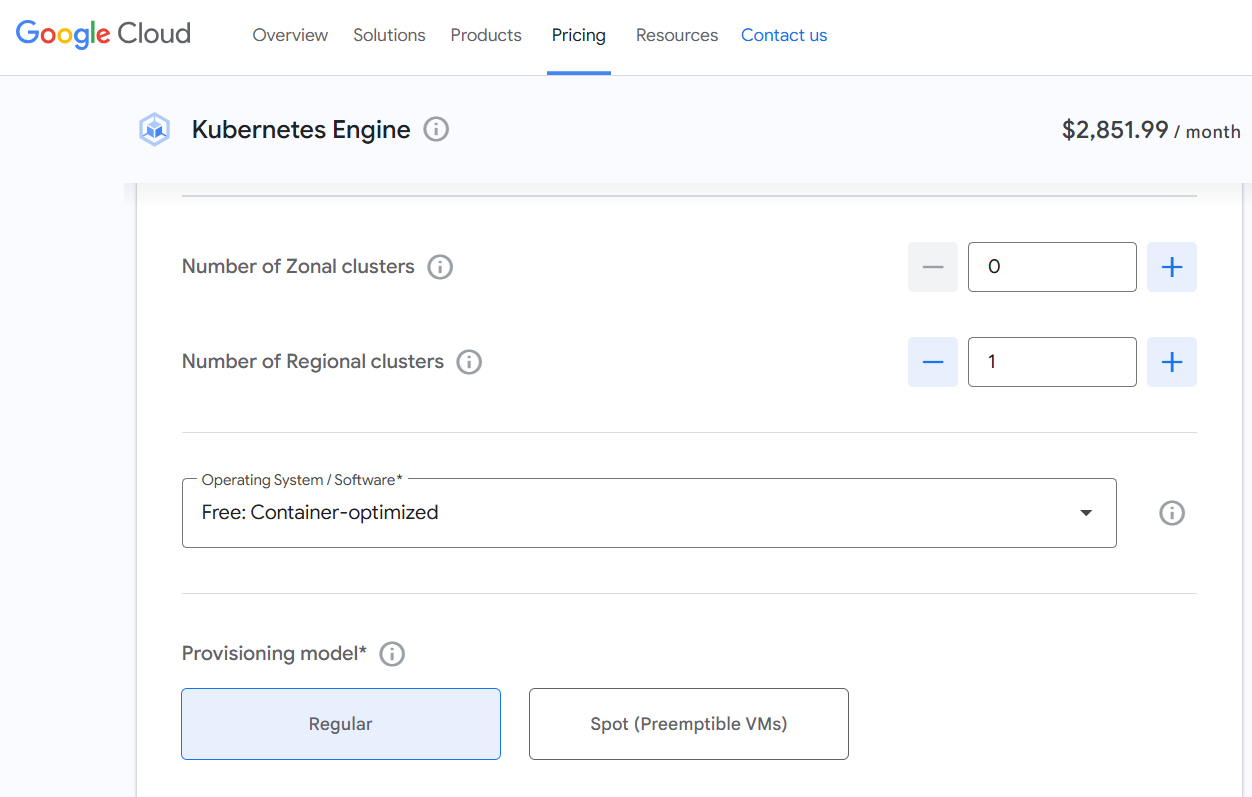Image resolution: width=1252 pixels, height=797 pixels.
Task: Open the Solutions navigation menu
Action: click(389, 35)
